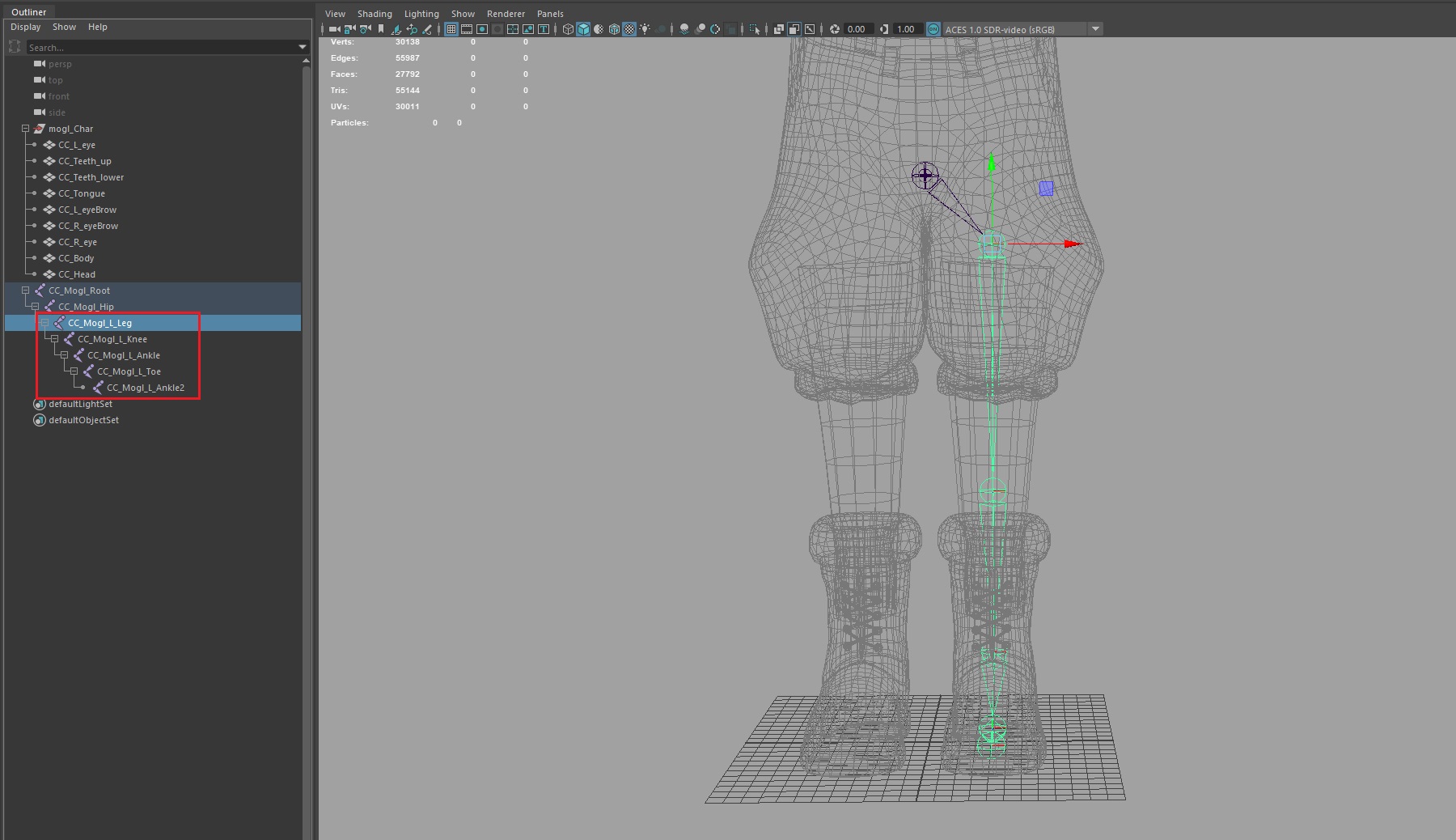Open the Shading menu
1456x840 pixels.
[375, 14]
